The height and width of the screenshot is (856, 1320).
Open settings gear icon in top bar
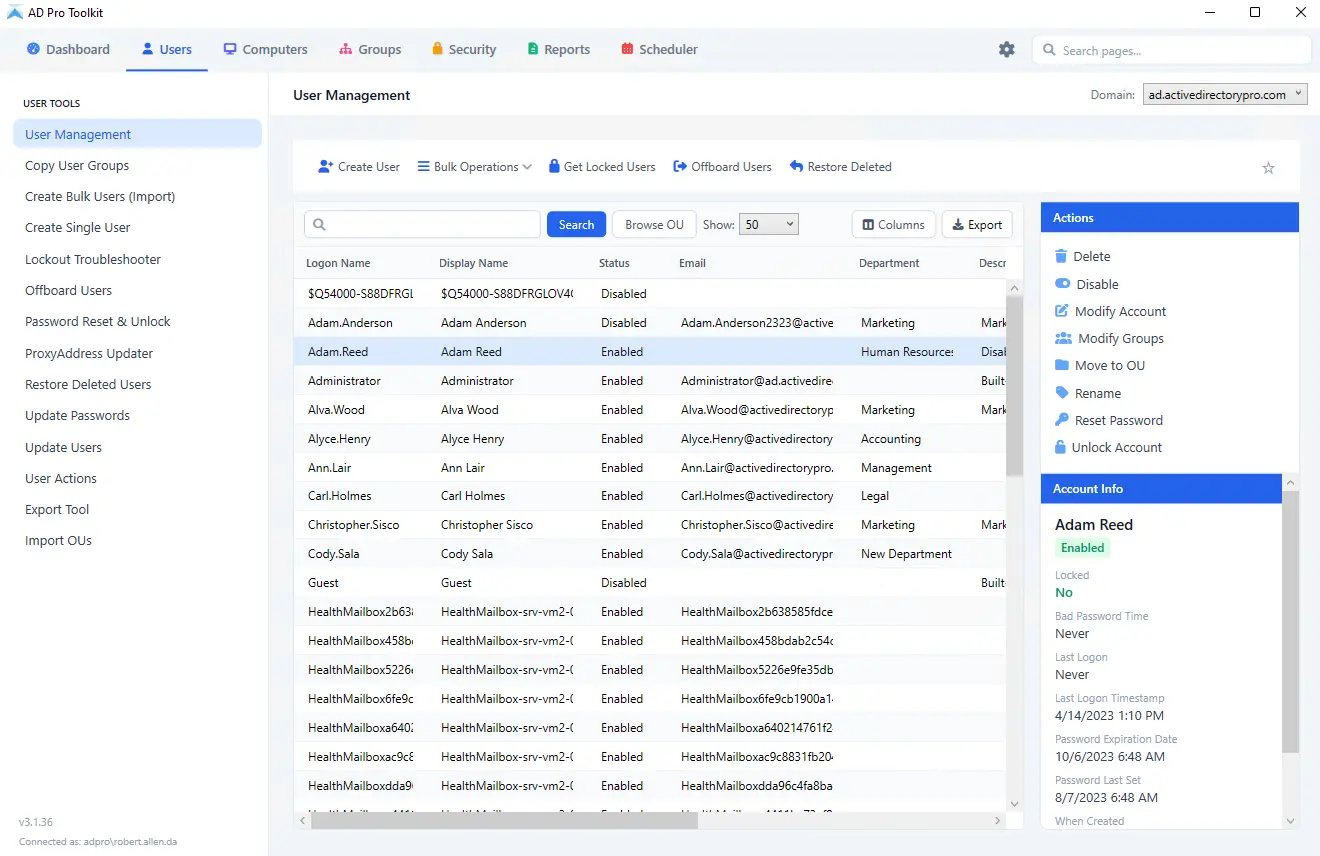tap(1007, 49)
